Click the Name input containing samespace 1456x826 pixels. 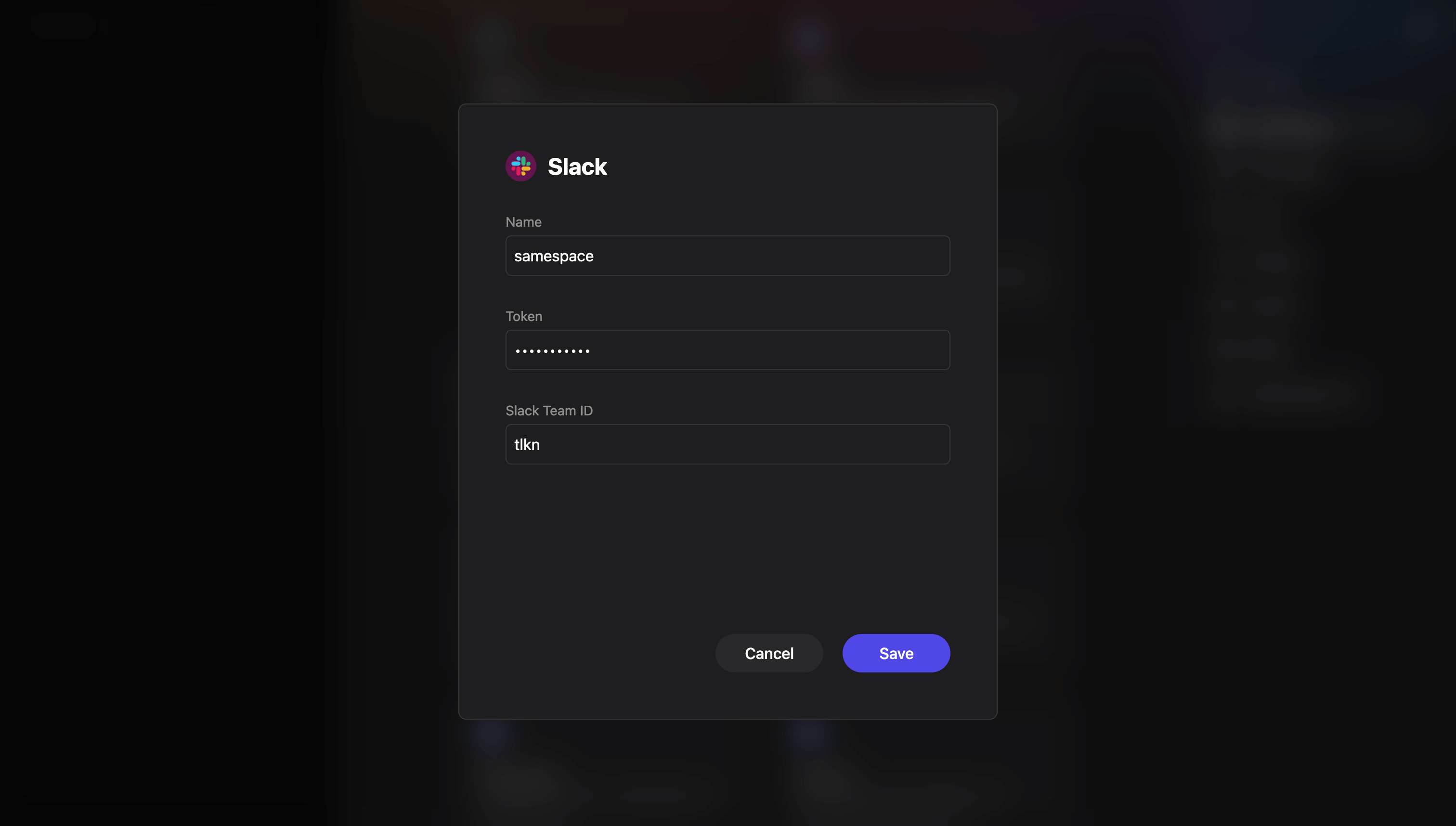click(728, 255)
